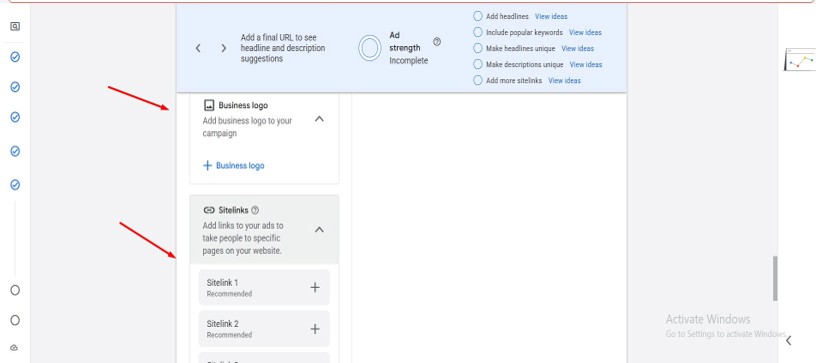Click the Sitelinks link icon
The width and height of the screenshot is (816, 363).
click(x=209, y=210)
